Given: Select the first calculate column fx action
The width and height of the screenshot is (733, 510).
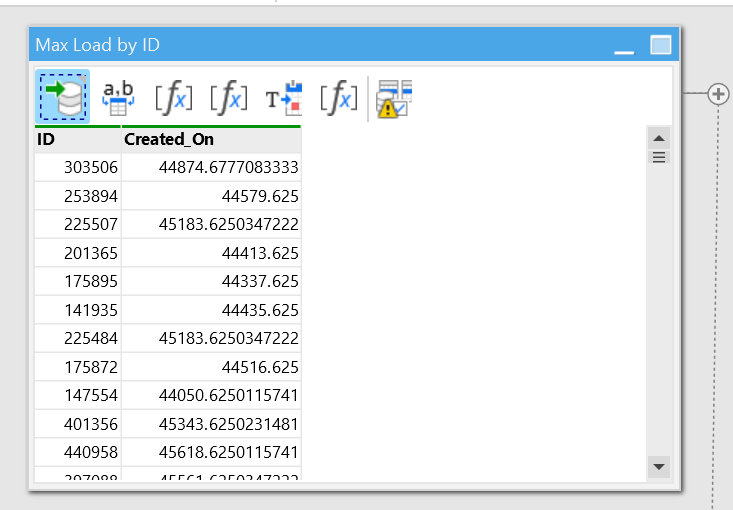Looking at the screenshot, I should 174,98.
